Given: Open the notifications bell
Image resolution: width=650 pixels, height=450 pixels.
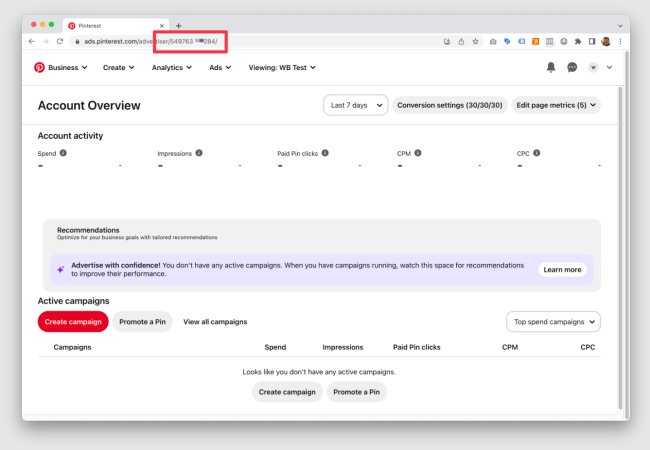Looking at the screenshot, I should [x=550, y=67].
